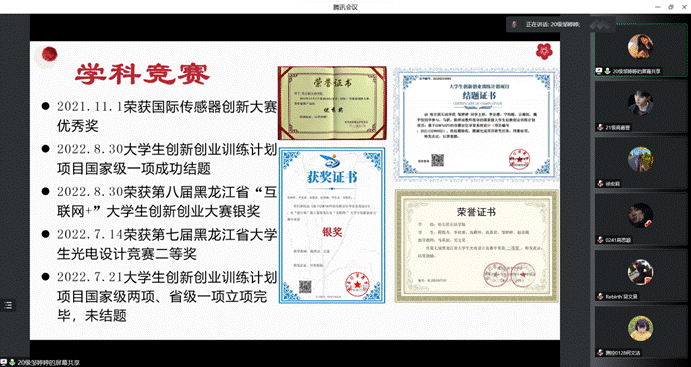Select the top participant's avatar thumbnail
The image size is (691, 367).
click(x=640, y=46)
